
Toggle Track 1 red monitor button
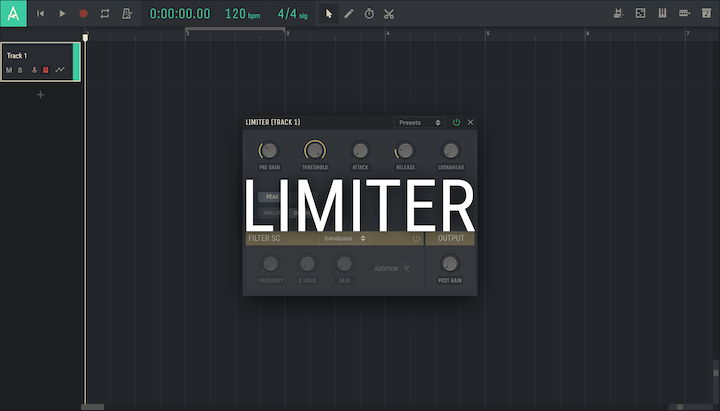point(45,70)
